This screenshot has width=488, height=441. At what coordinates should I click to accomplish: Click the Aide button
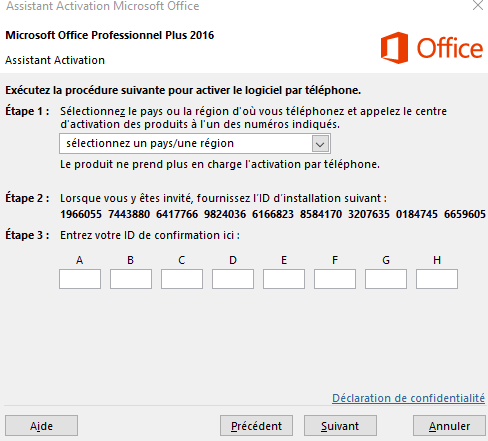(x=41, y=426)
